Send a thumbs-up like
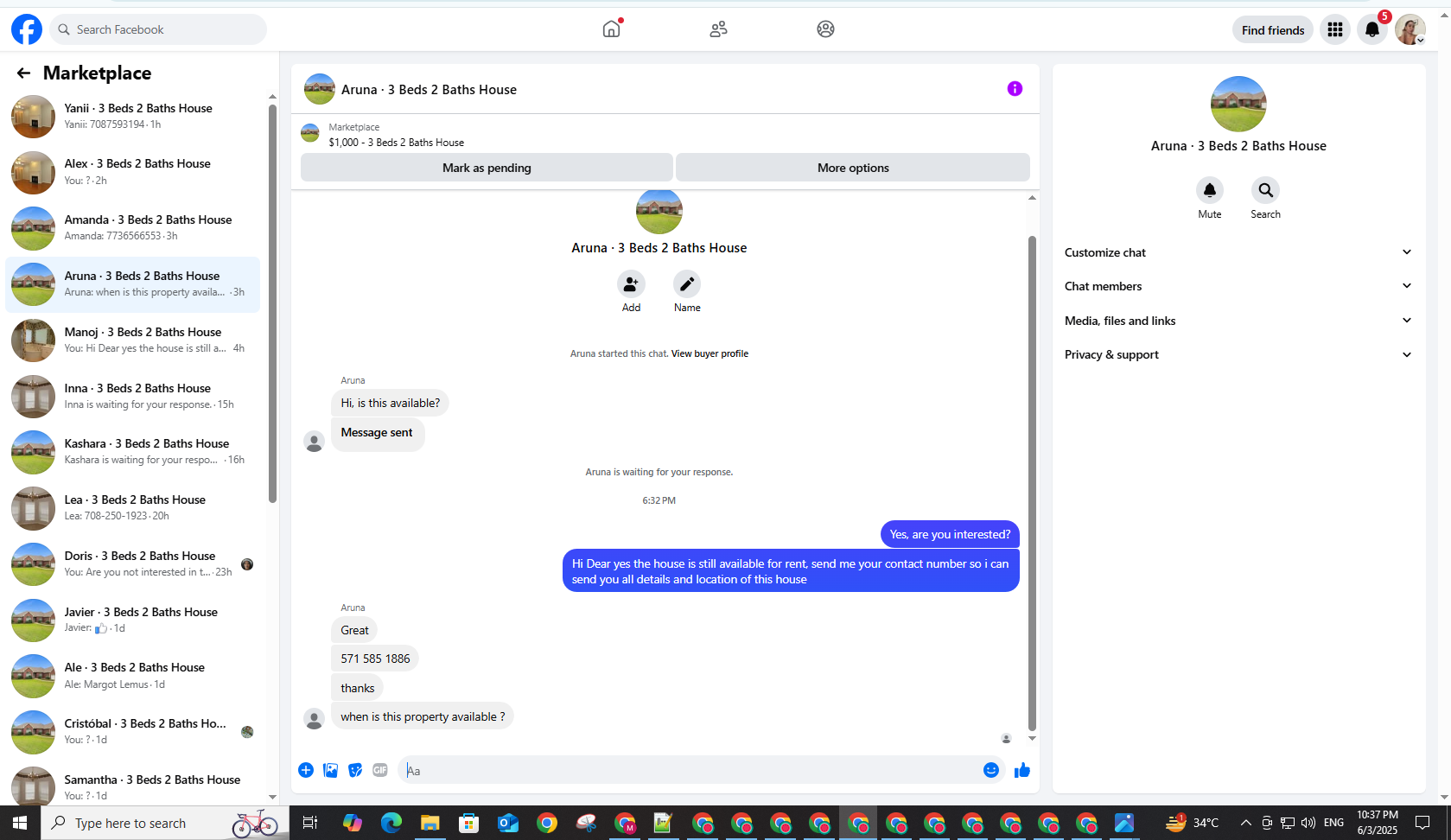Screen dimensions: 1451x840 tap(1022, 770)
